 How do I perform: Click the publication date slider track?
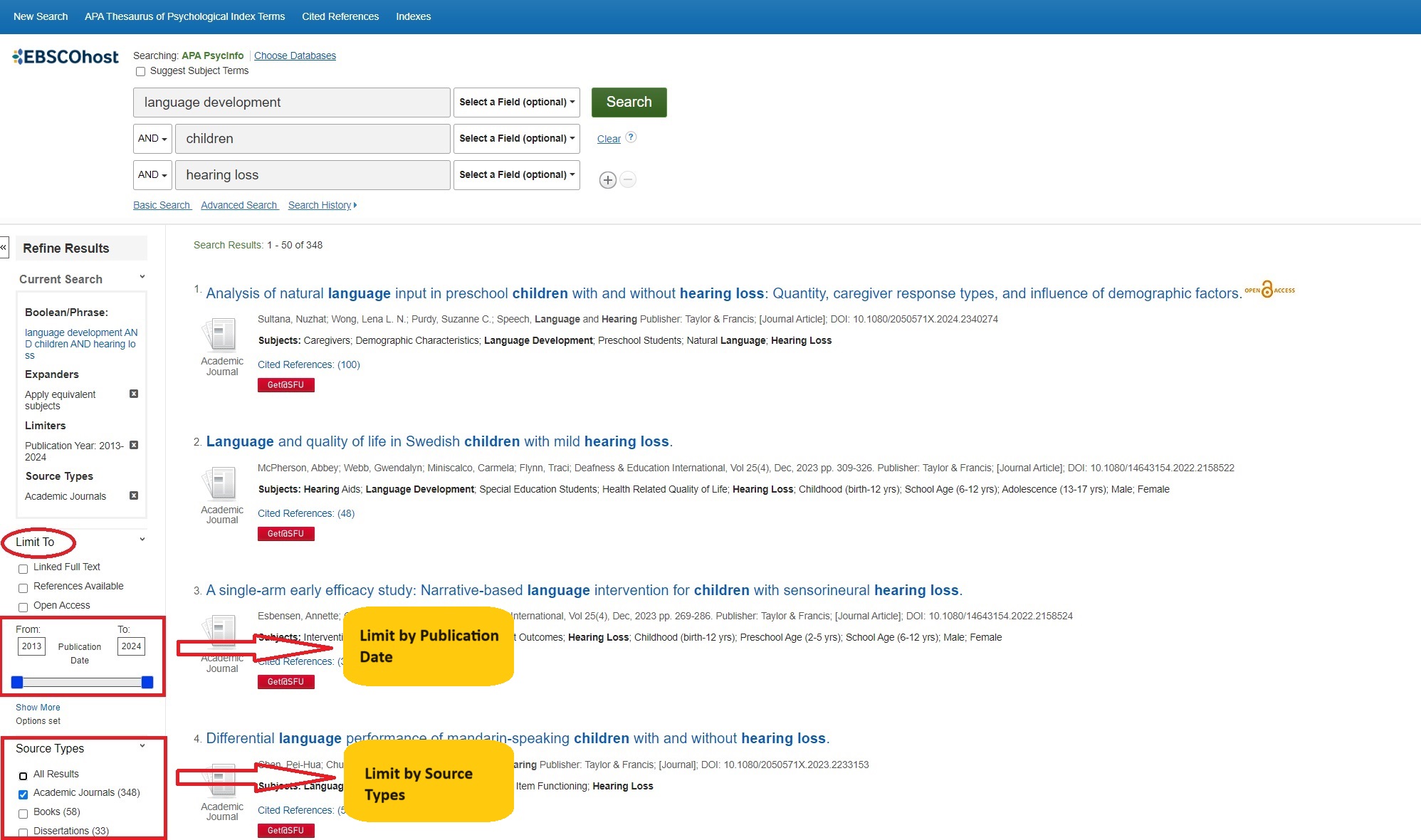(82, 683)
